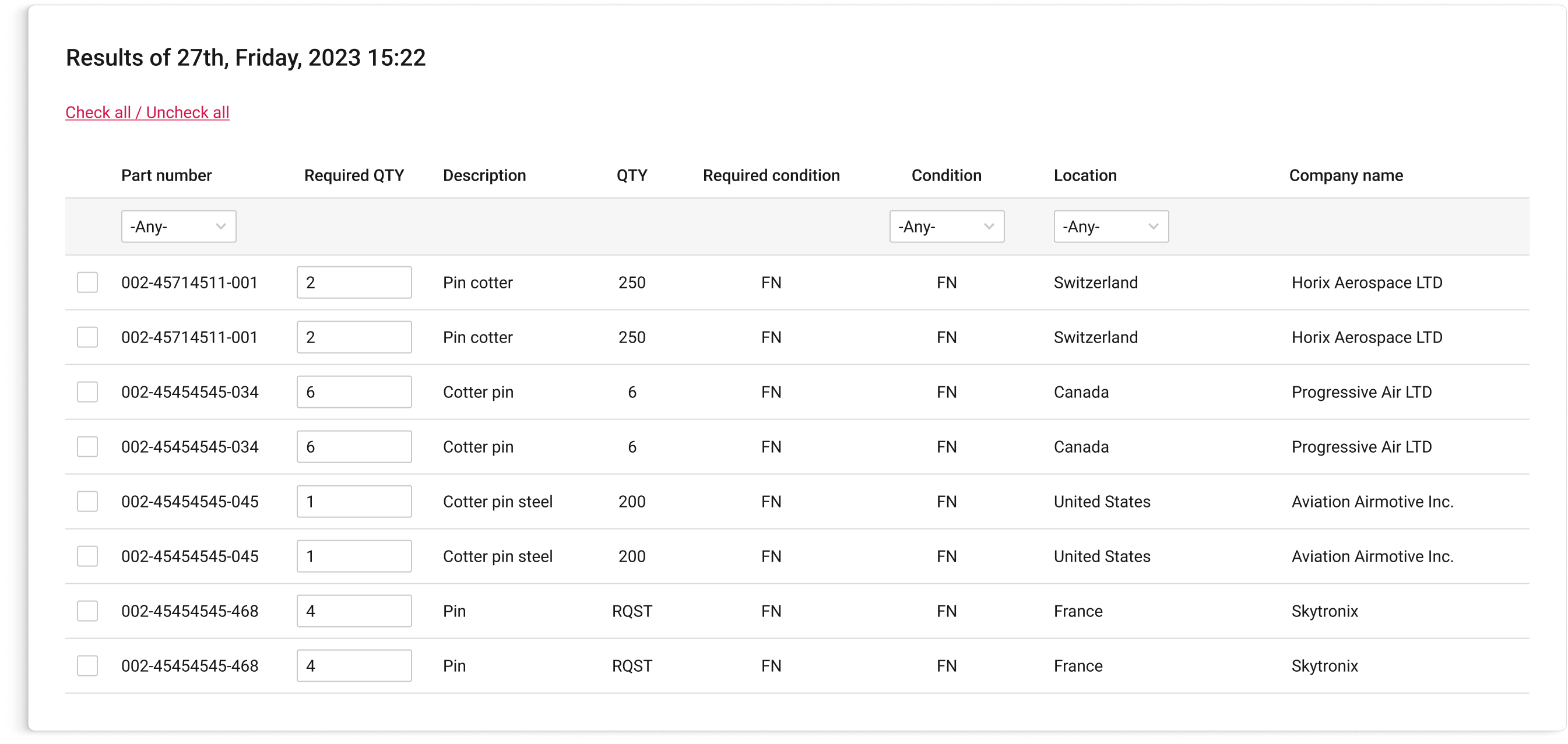Click the Description column header

pos(484,175)
